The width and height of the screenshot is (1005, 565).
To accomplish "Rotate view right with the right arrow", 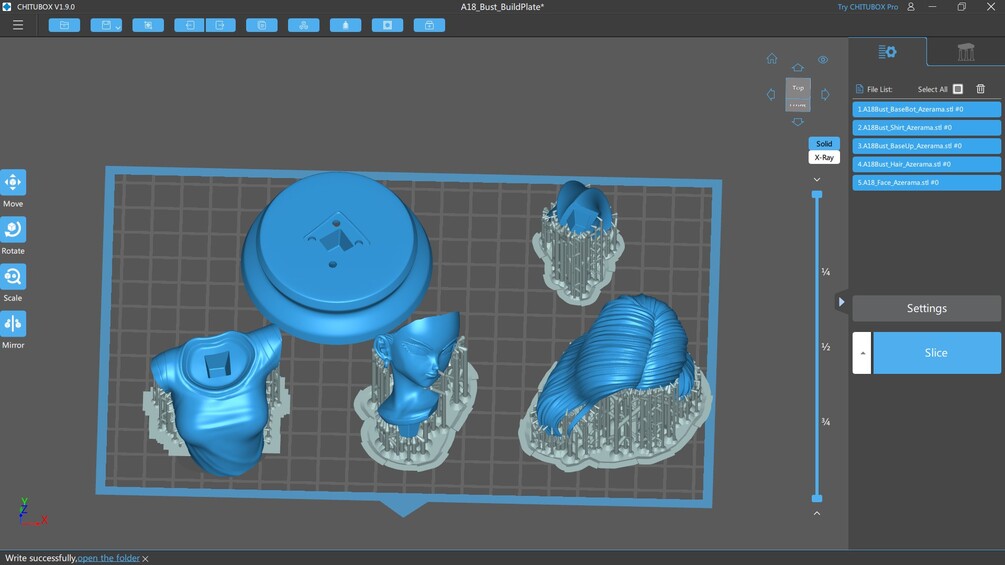I will tap(825, 94).
